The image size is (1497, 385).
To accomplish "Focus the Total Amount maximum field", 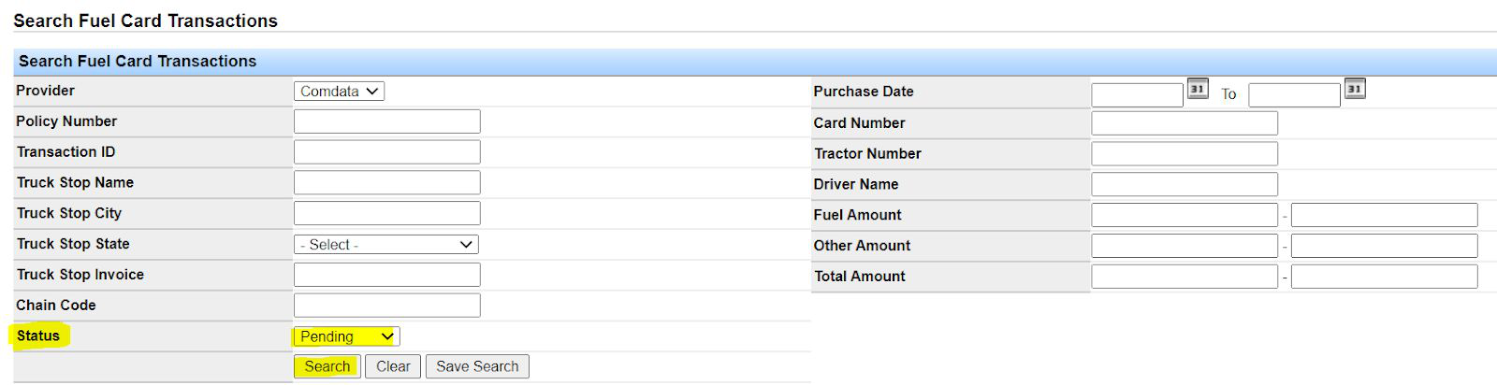I will (1384, 277).
